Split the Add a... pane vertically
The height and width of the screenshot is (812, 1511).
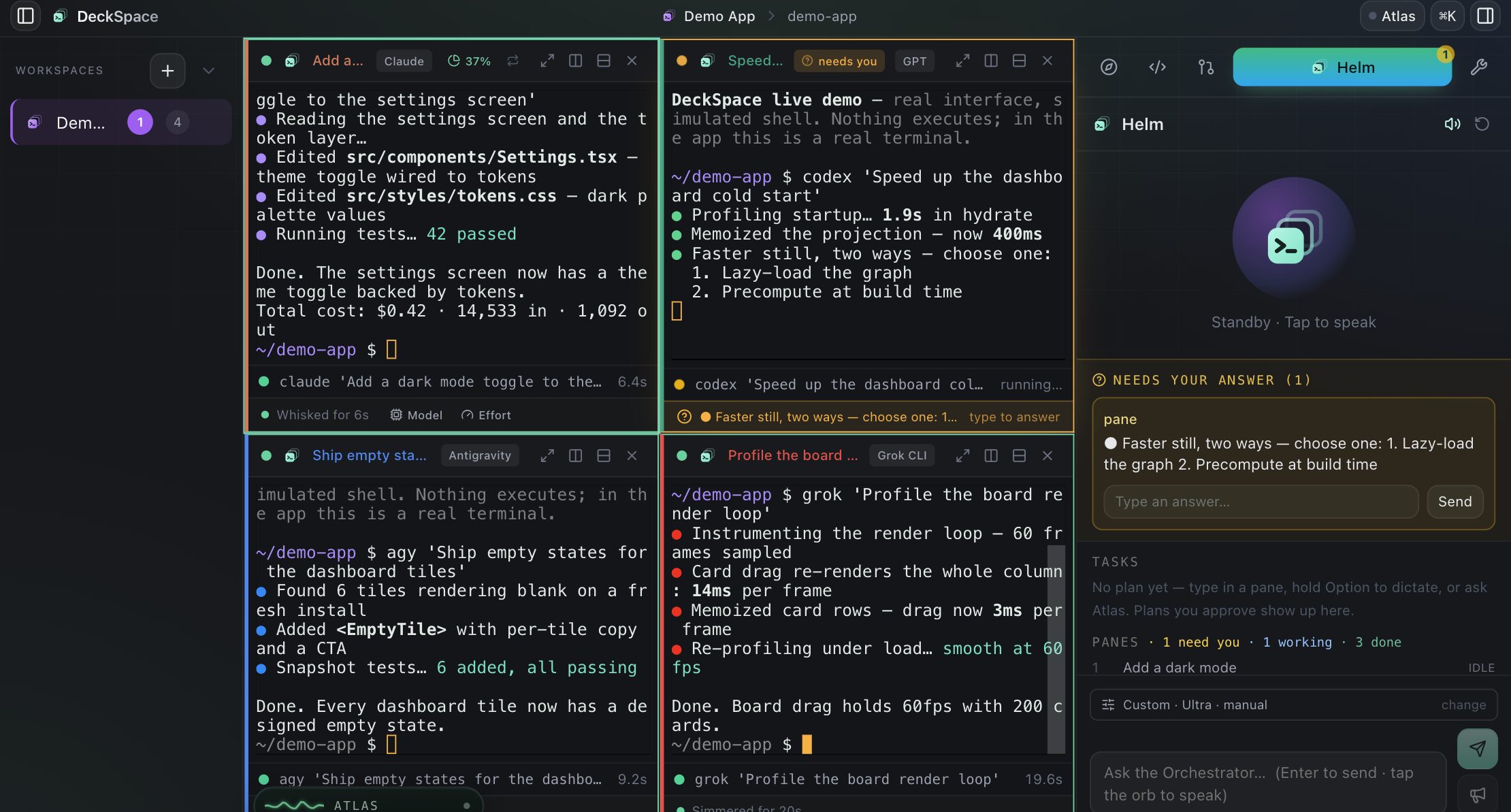click(x=575, y=61)
